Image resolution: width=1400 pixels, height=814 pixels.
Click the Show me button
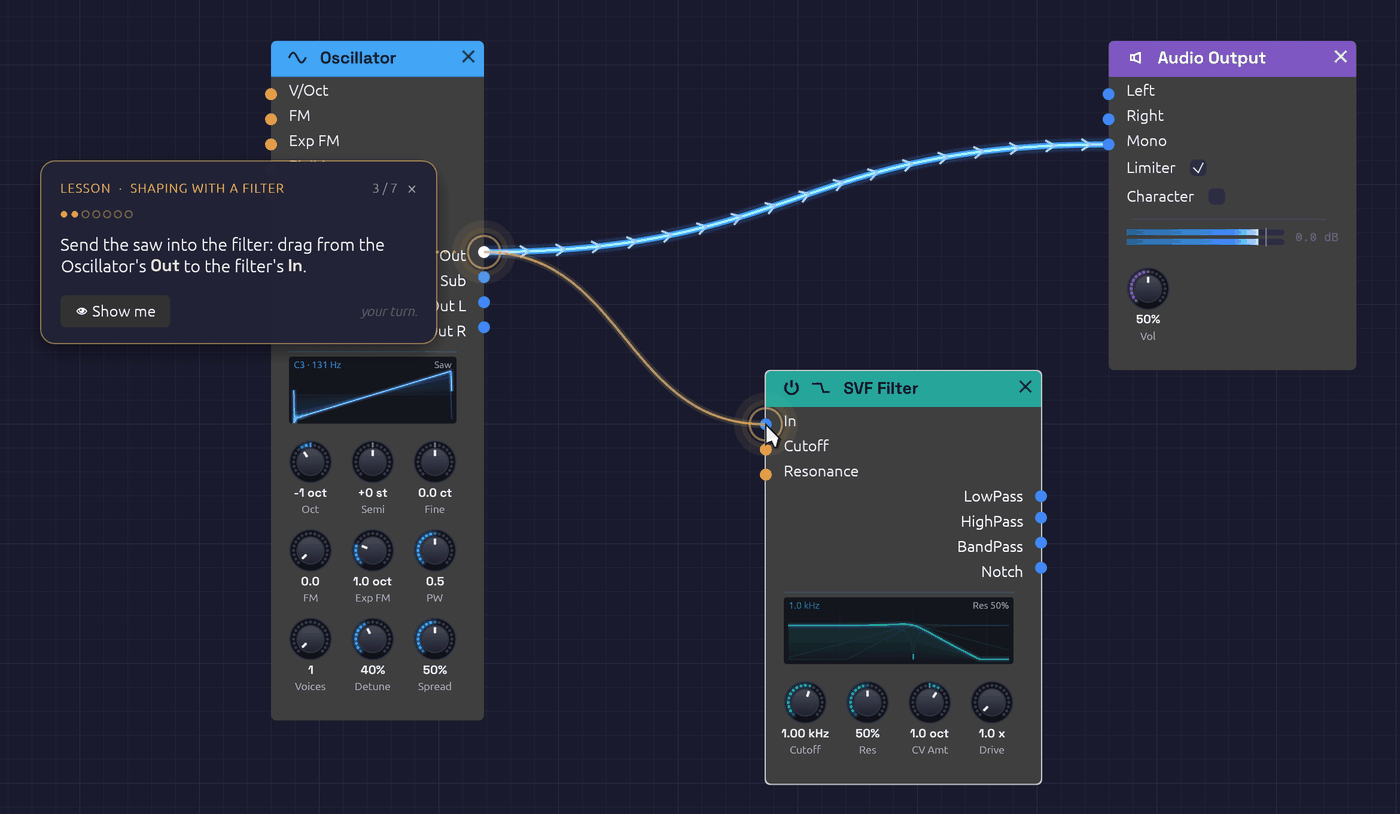(x=115, y=311)
